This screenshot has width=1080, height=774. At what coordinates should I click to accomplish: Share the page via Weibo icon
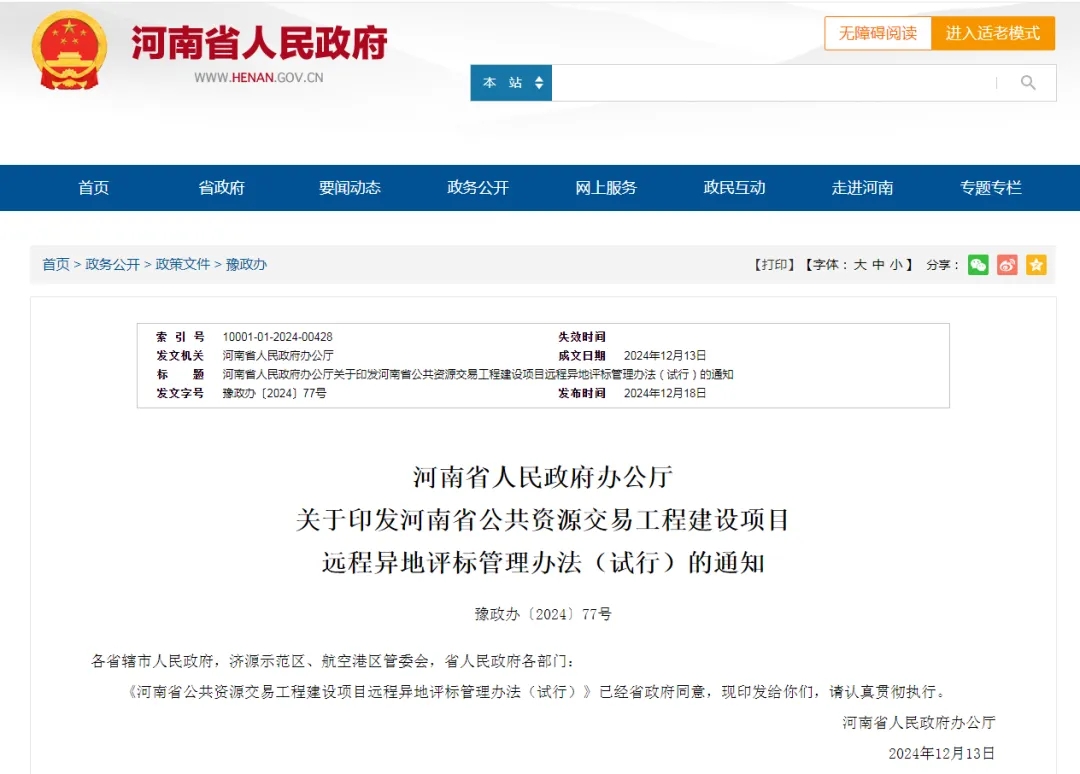tap(1007, 265)
